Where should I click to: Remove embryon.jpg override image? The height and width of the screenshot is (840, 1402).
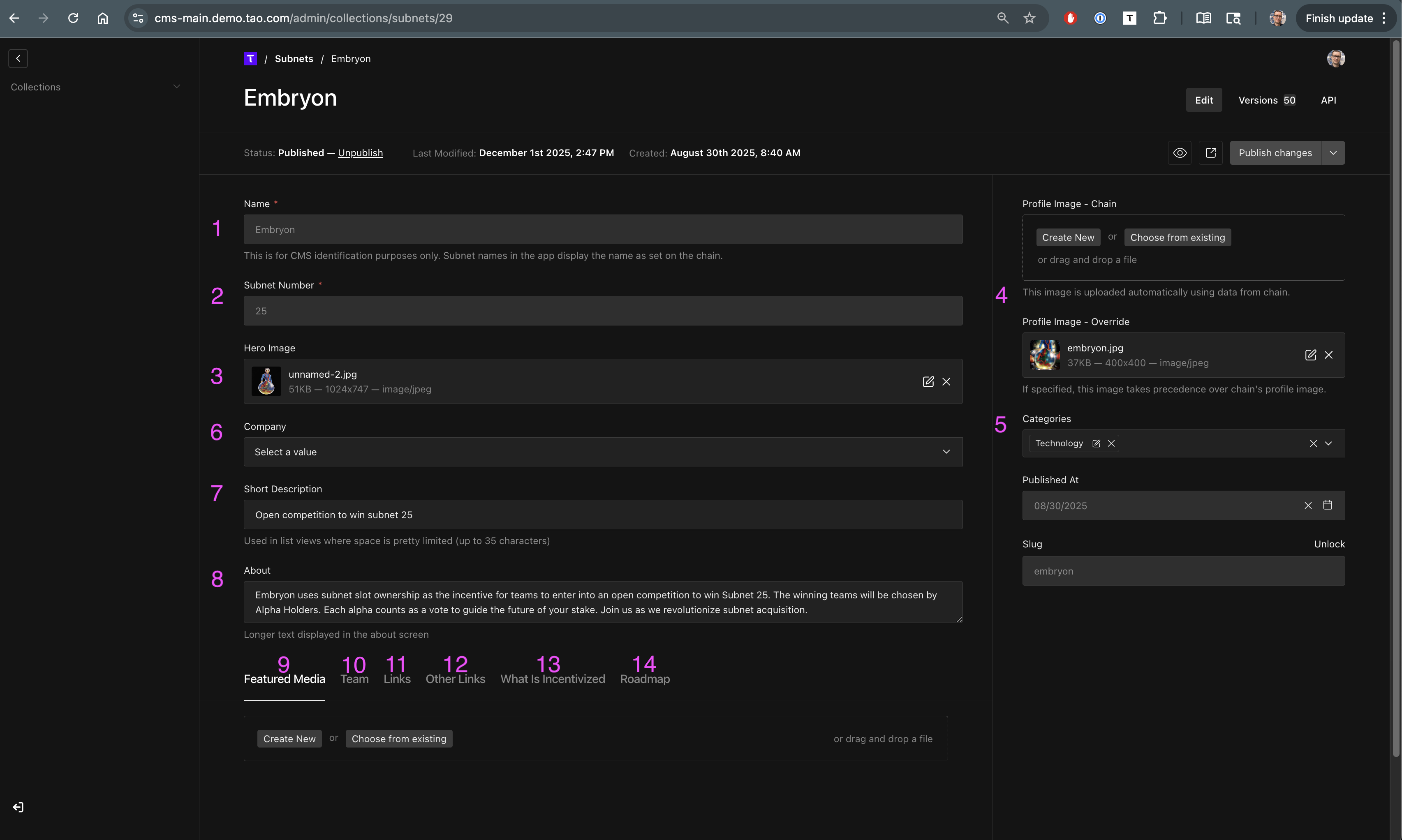(1328, 355)
